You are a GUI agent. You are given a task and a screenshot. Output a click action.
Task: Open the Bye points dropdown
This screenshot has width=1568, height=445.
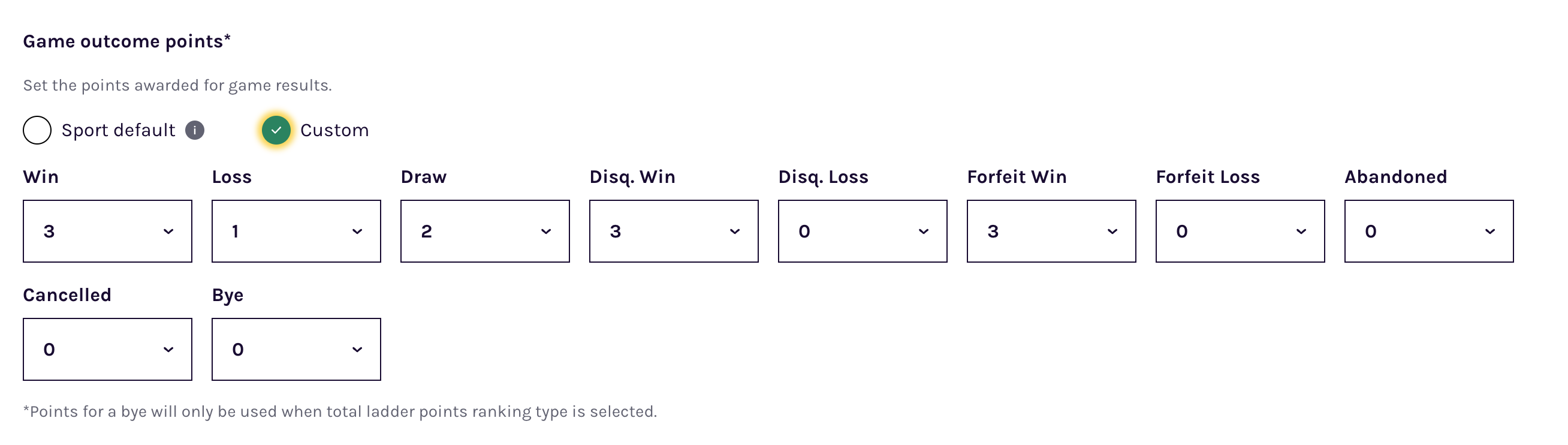[x=296, y=350]
